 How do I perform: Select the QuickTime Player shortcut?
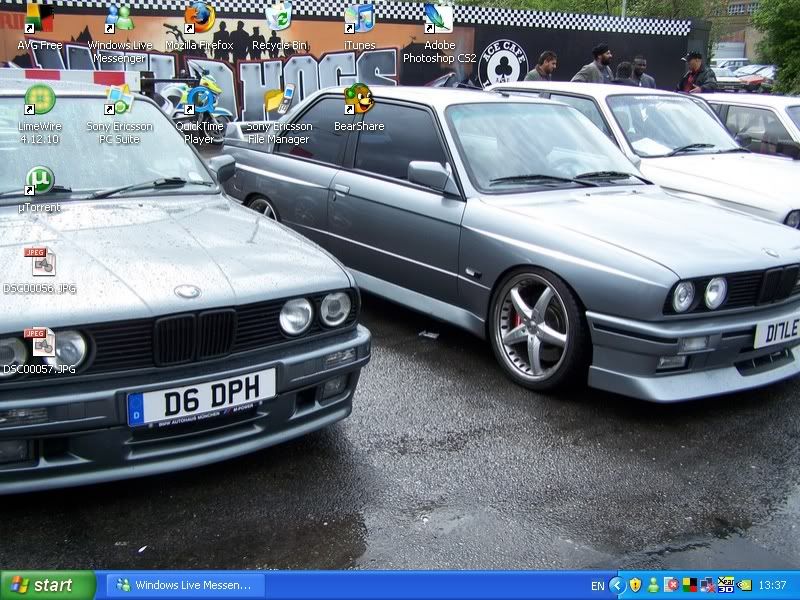199,100
